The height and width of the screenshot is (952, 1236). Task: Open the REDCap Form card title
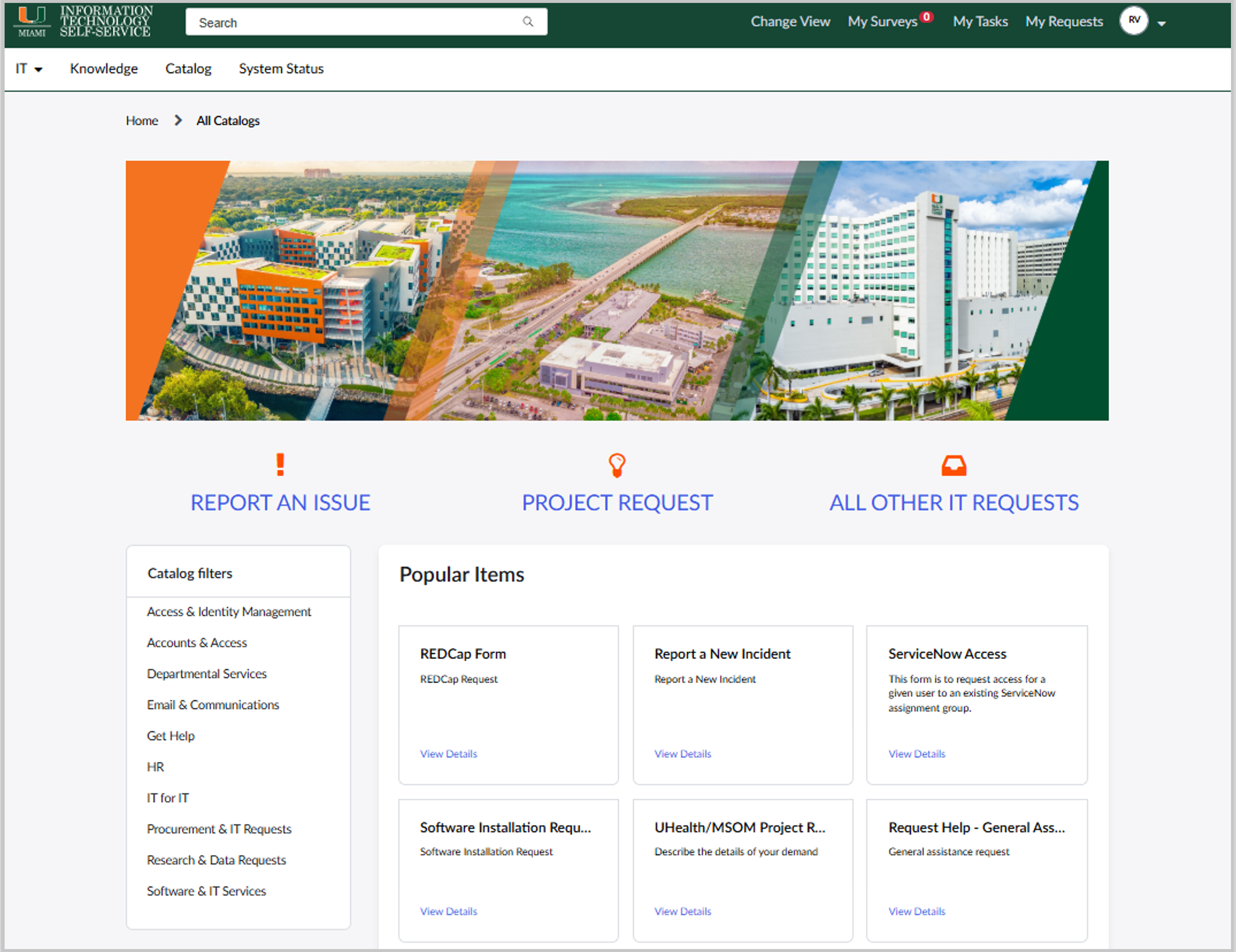[x=463, y=654]
